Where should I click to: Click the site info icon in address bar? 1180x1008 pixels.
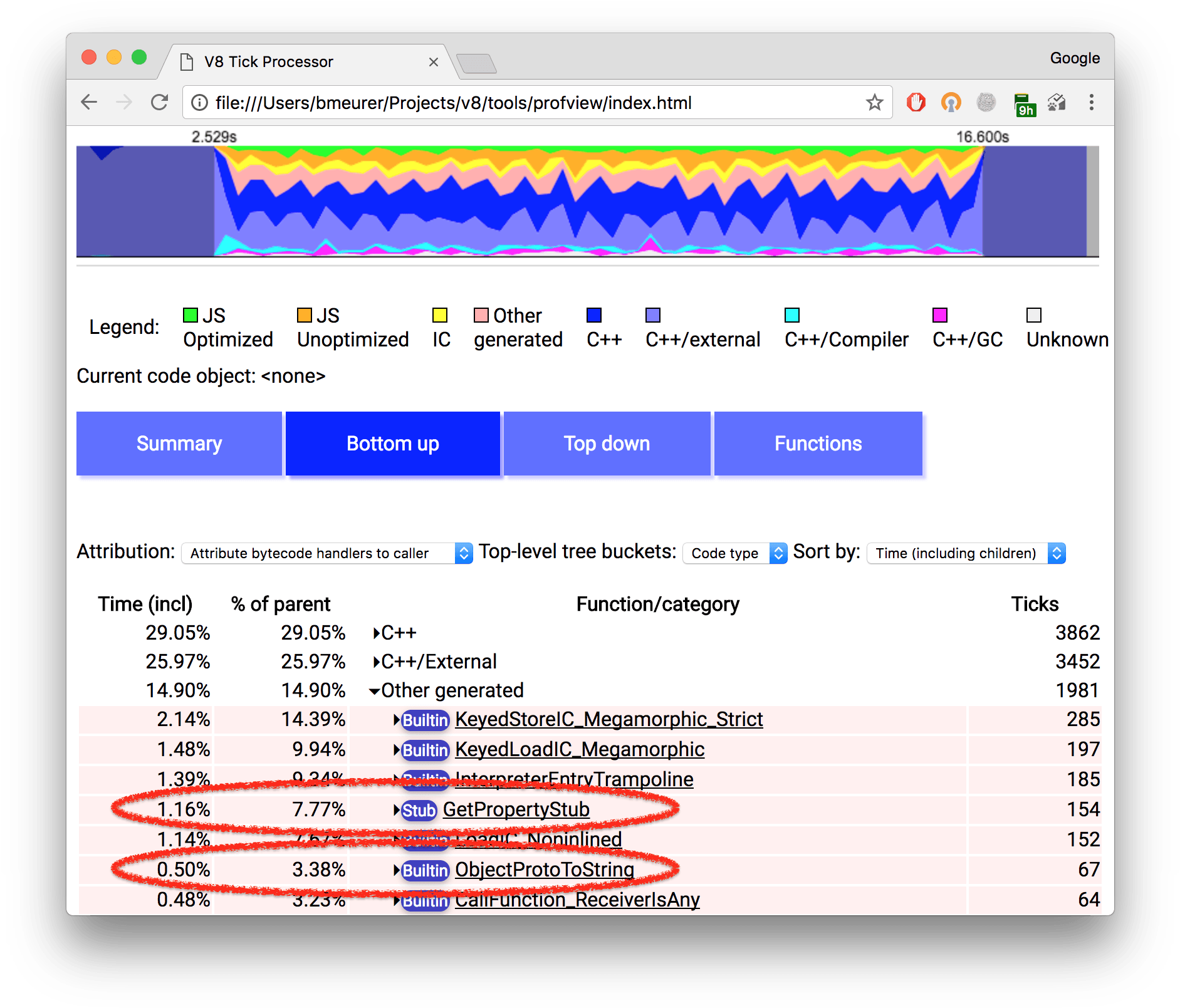tap(199, 102)
